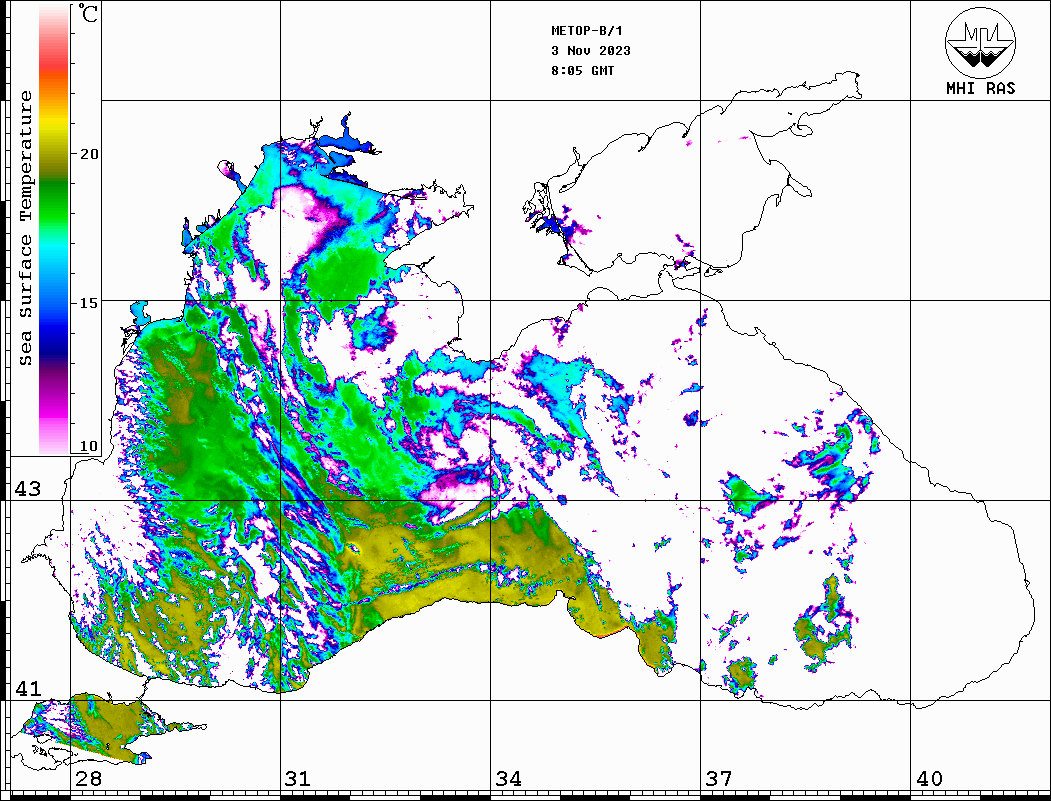
Task: Click the Sea Surface Temperature legend title
Action: (25, 228)
